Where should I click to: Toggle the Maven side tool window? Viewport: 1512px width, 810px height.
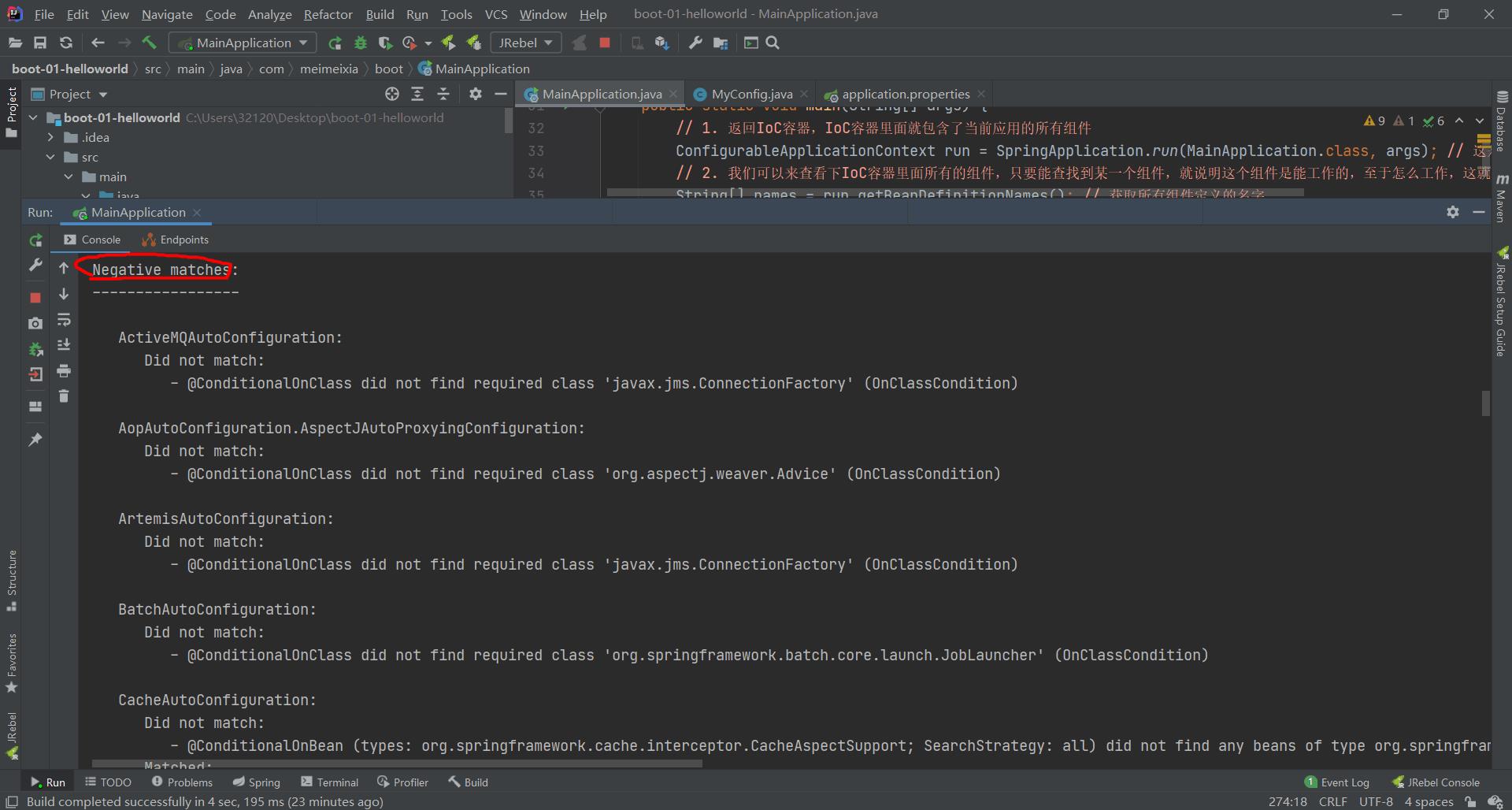tap(1502, 199)
